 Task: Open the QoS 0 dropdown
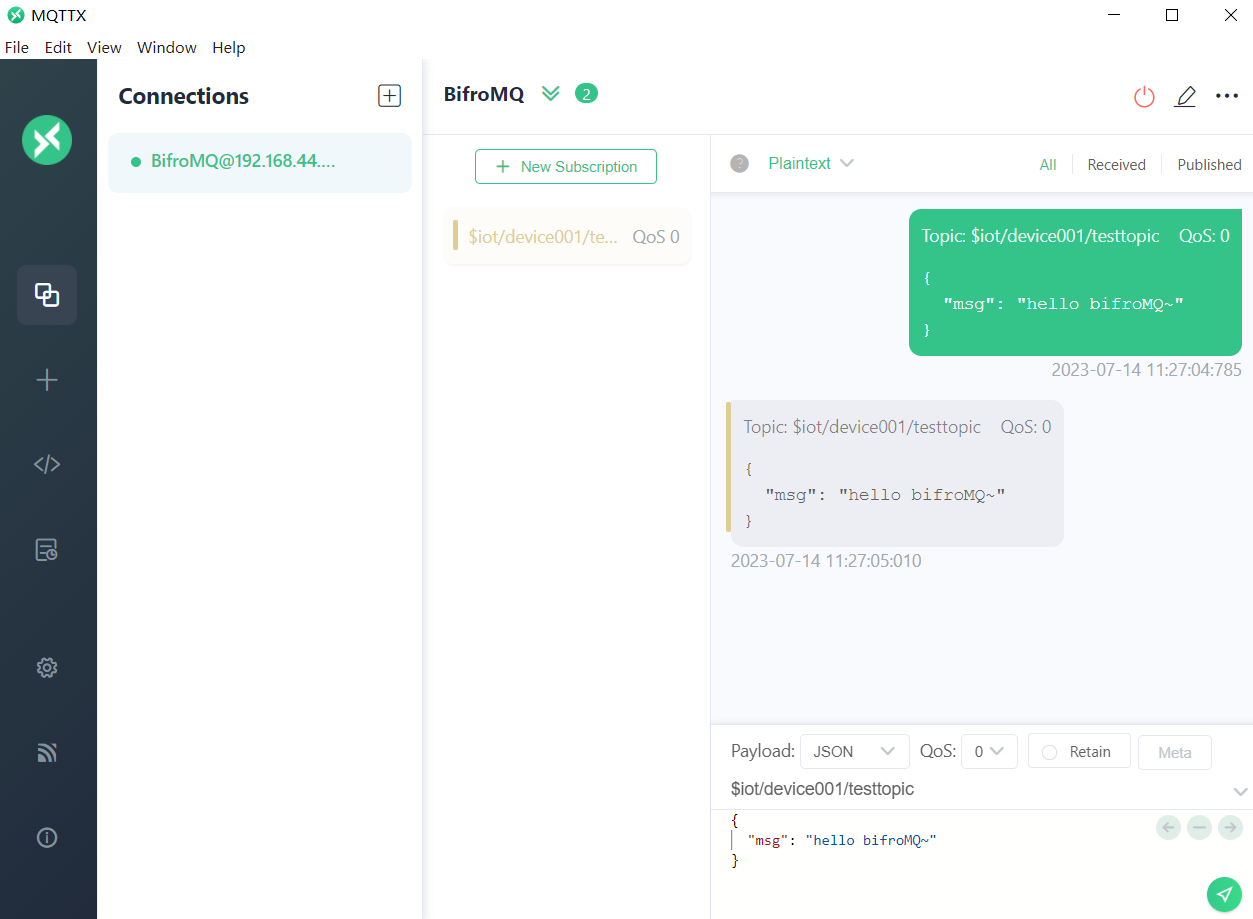click(989, 751)
